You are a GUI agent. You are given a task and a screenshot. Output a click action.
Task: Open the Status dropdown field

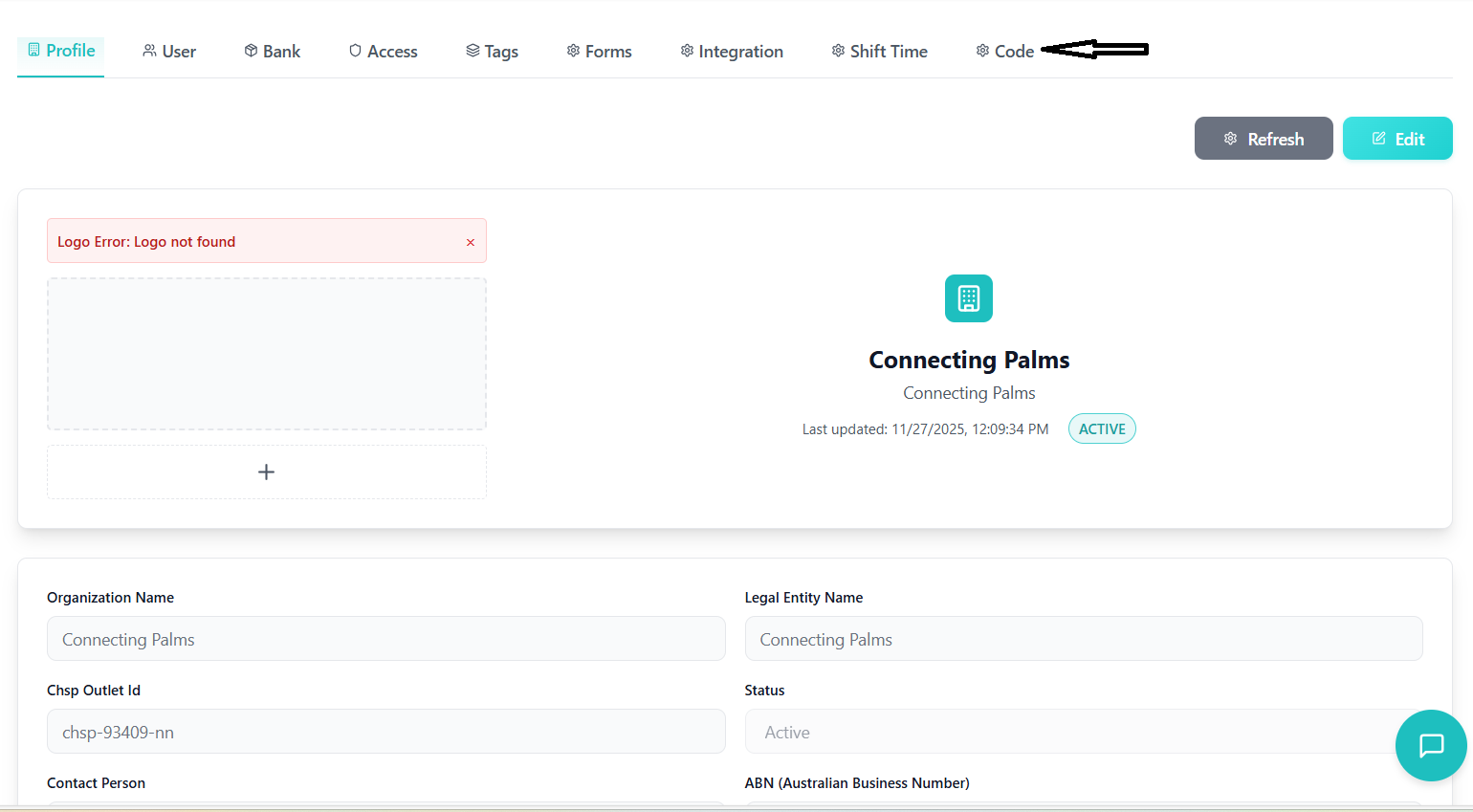(1071, 732)
